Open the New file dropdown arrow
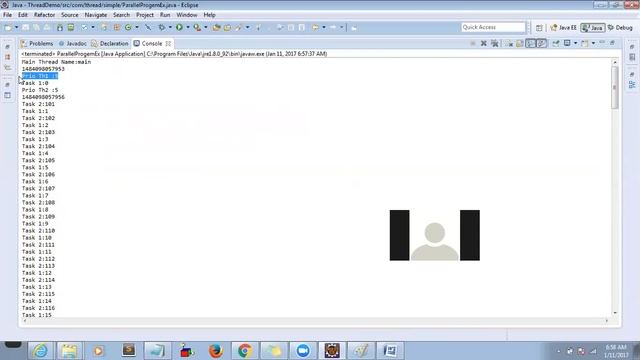 point(16,27)
